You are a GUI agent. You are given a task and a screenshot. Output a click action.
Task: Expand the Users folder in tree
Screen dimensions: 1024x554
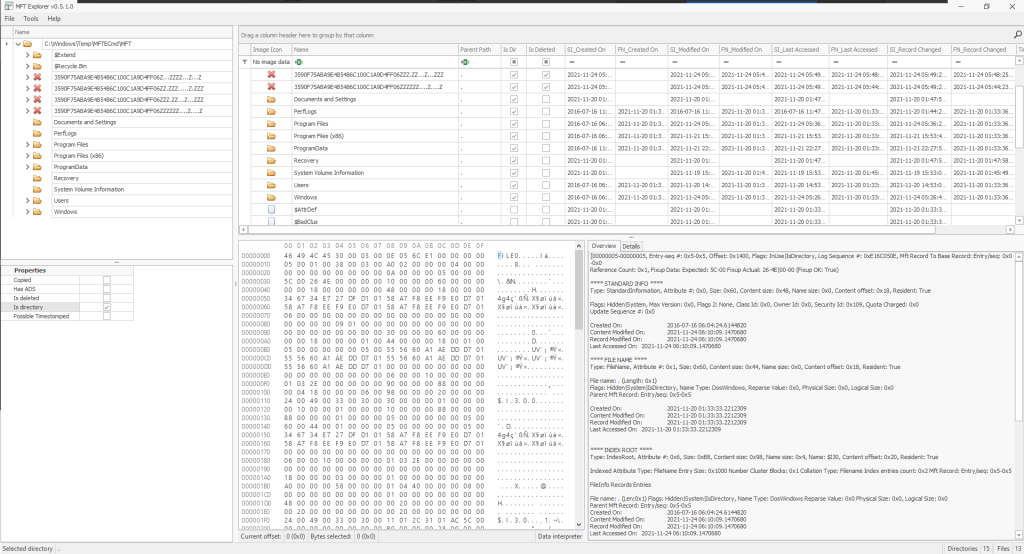point(27,200)
